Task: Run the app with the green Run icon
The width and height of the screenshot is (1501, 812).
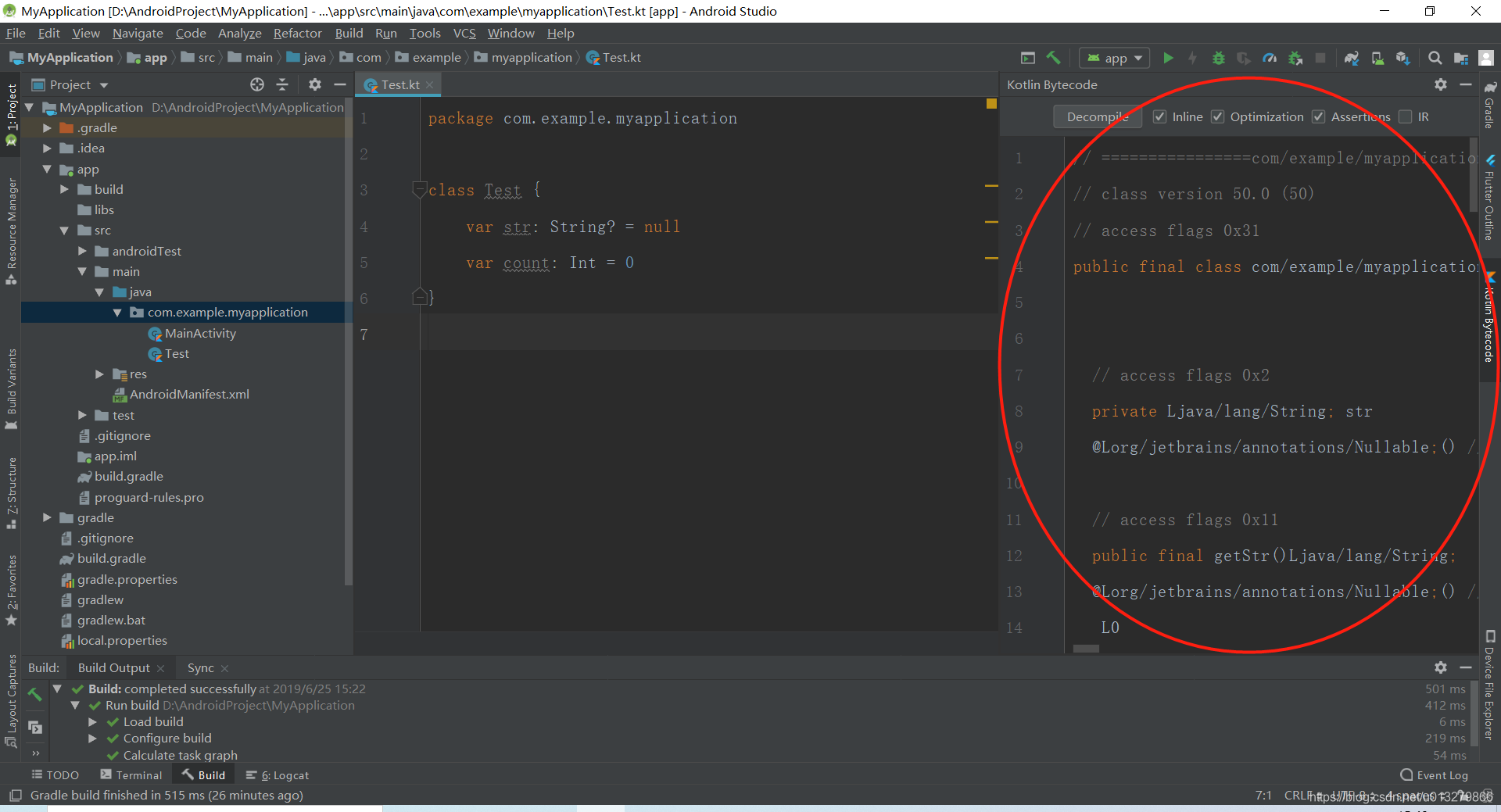Action: click(1168, 58)
